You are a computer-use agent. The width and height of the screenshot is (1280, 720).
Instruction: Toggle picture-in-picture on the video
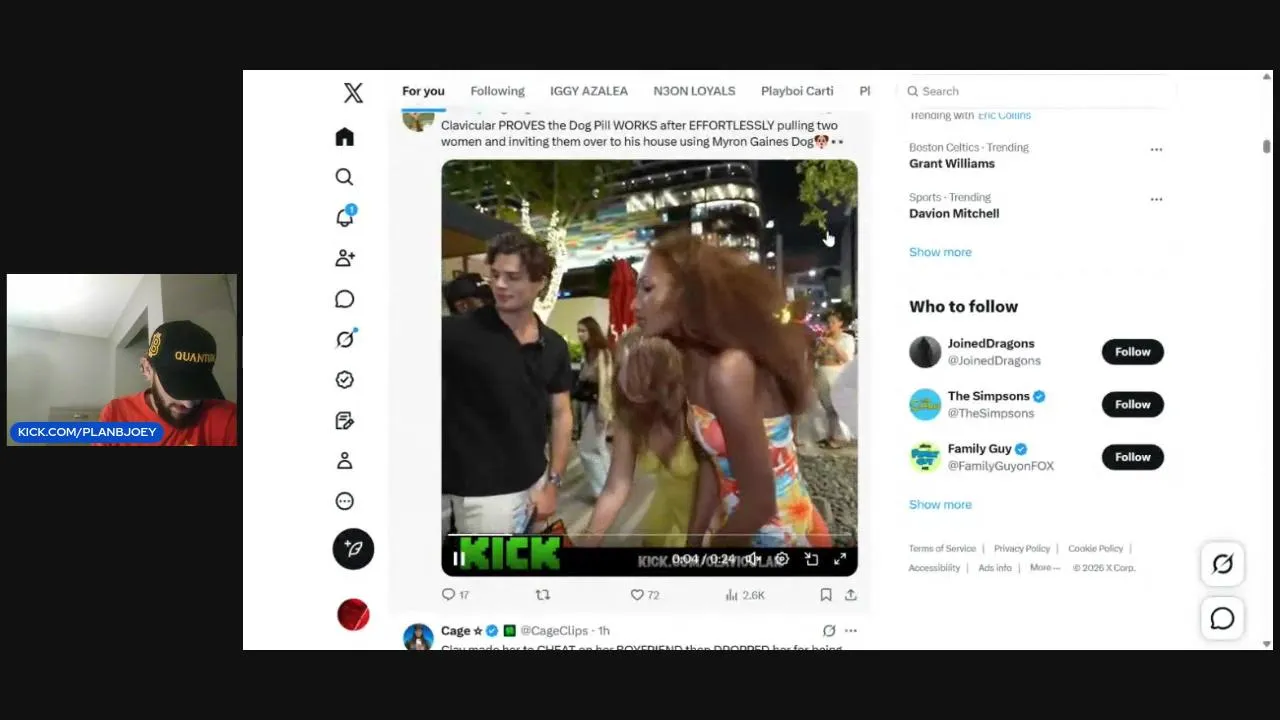[811, 559]
